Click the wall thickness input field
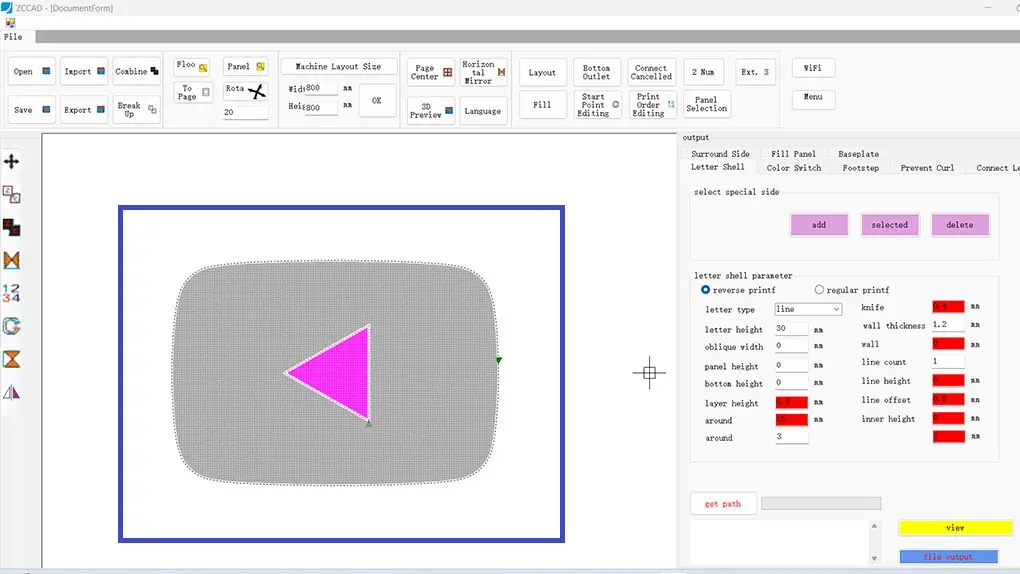Viewport: 1020px width, 574px height. 948,325
